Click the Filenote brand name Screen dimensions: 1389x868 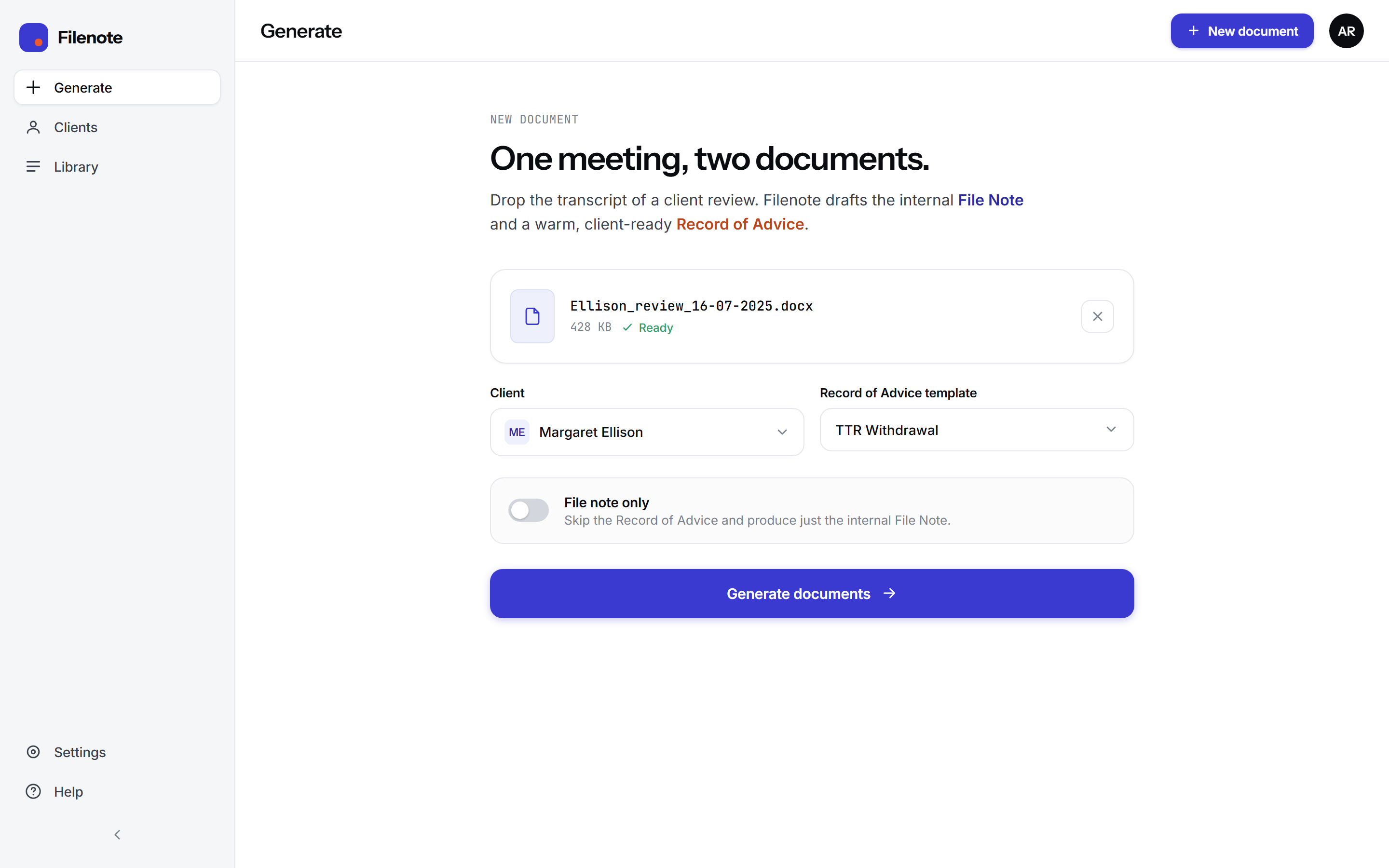click(x=90, y=38)
